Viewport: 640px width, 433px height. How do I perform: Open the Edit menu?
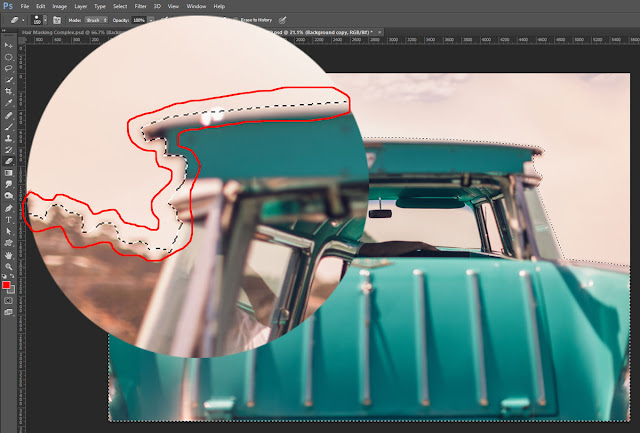(x=40, y=7)
